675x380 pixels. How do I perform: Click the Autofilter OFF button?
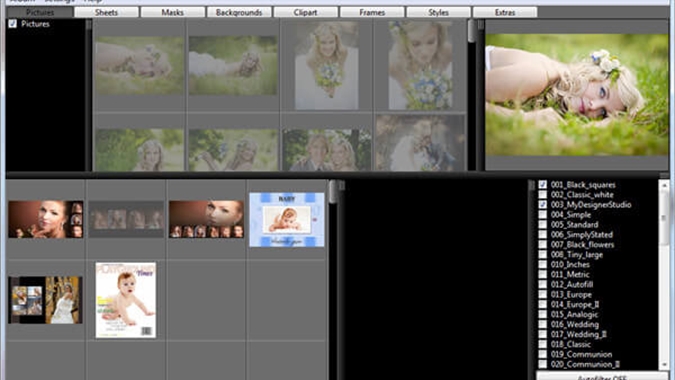click(x=602, y=376)
